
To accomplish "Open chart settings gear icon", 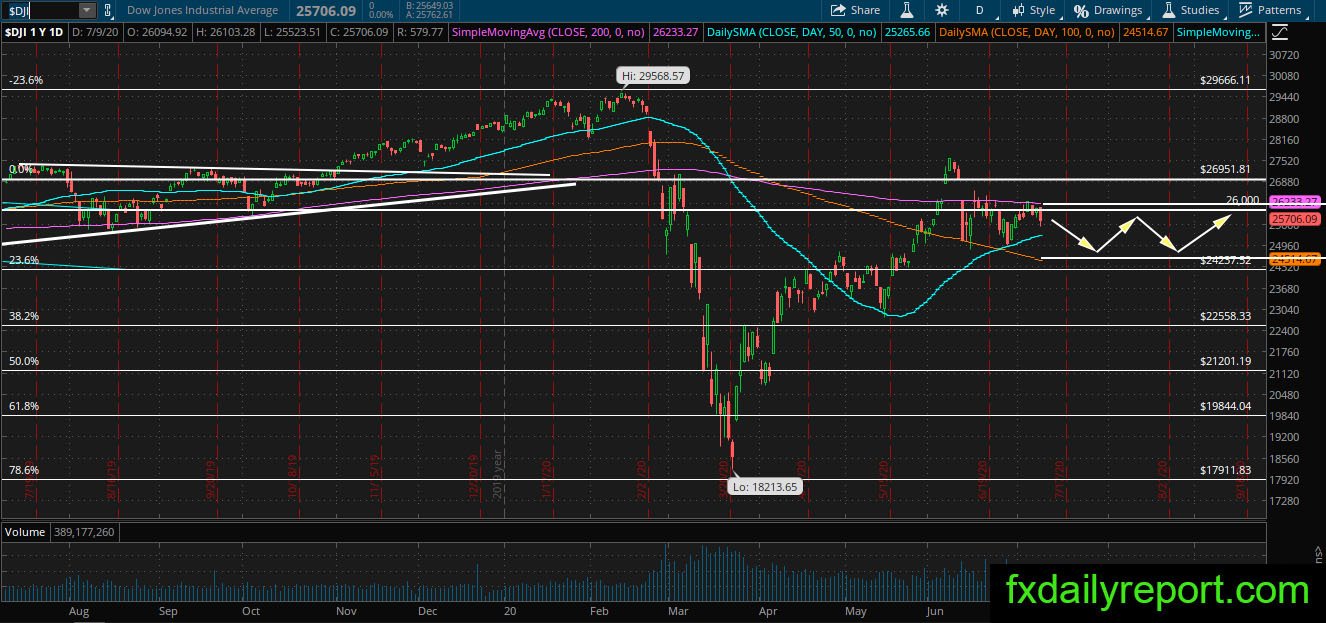I will tap(941, 10).
